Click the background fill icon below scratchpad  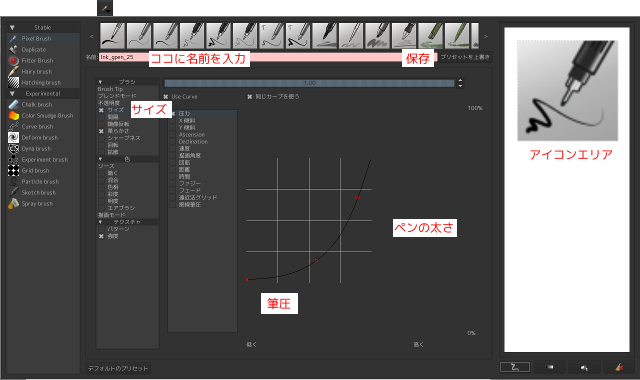point(584,367)
